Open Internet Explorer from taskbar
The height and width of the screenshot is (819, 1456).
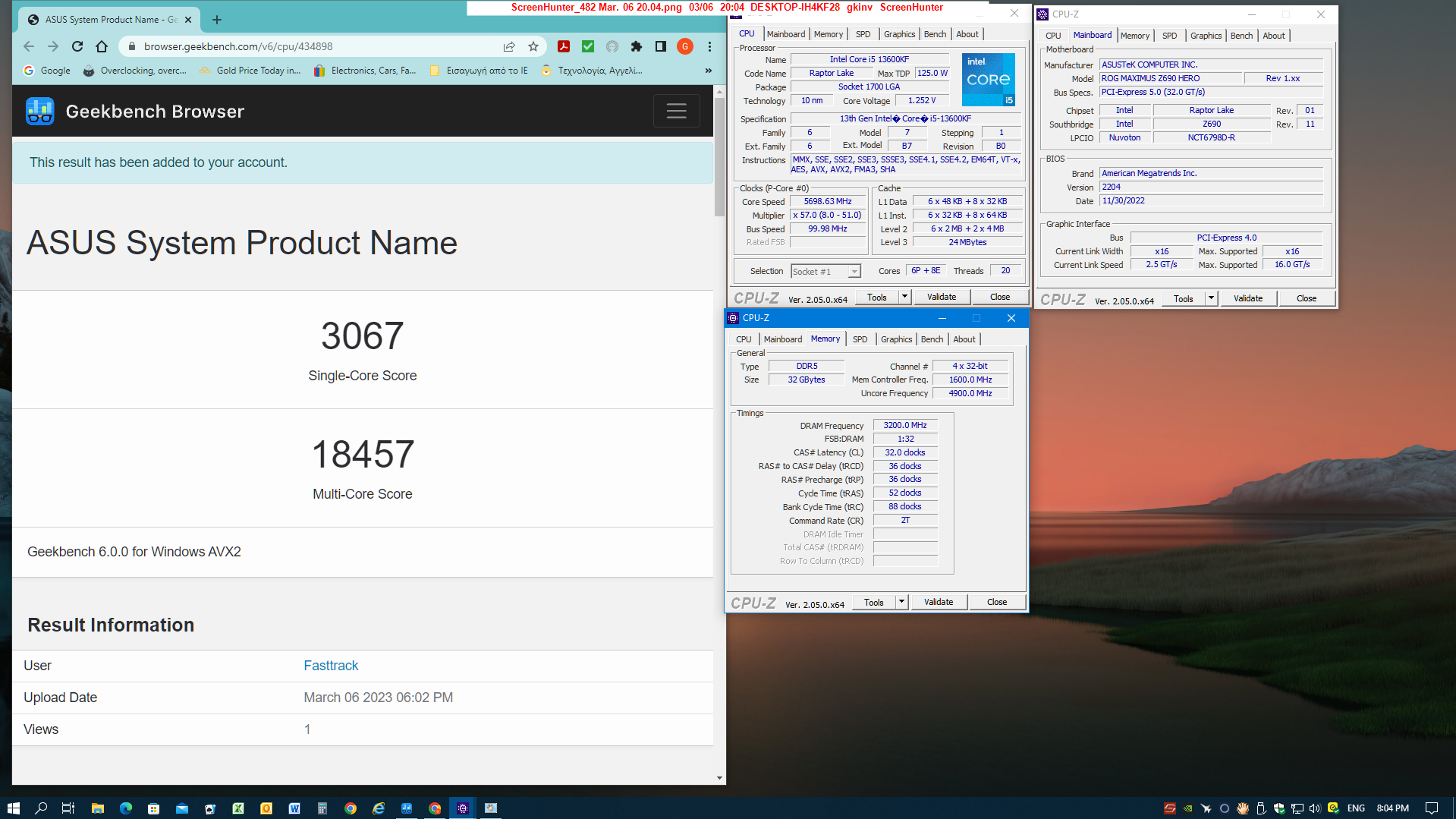[x=379, y=808]
